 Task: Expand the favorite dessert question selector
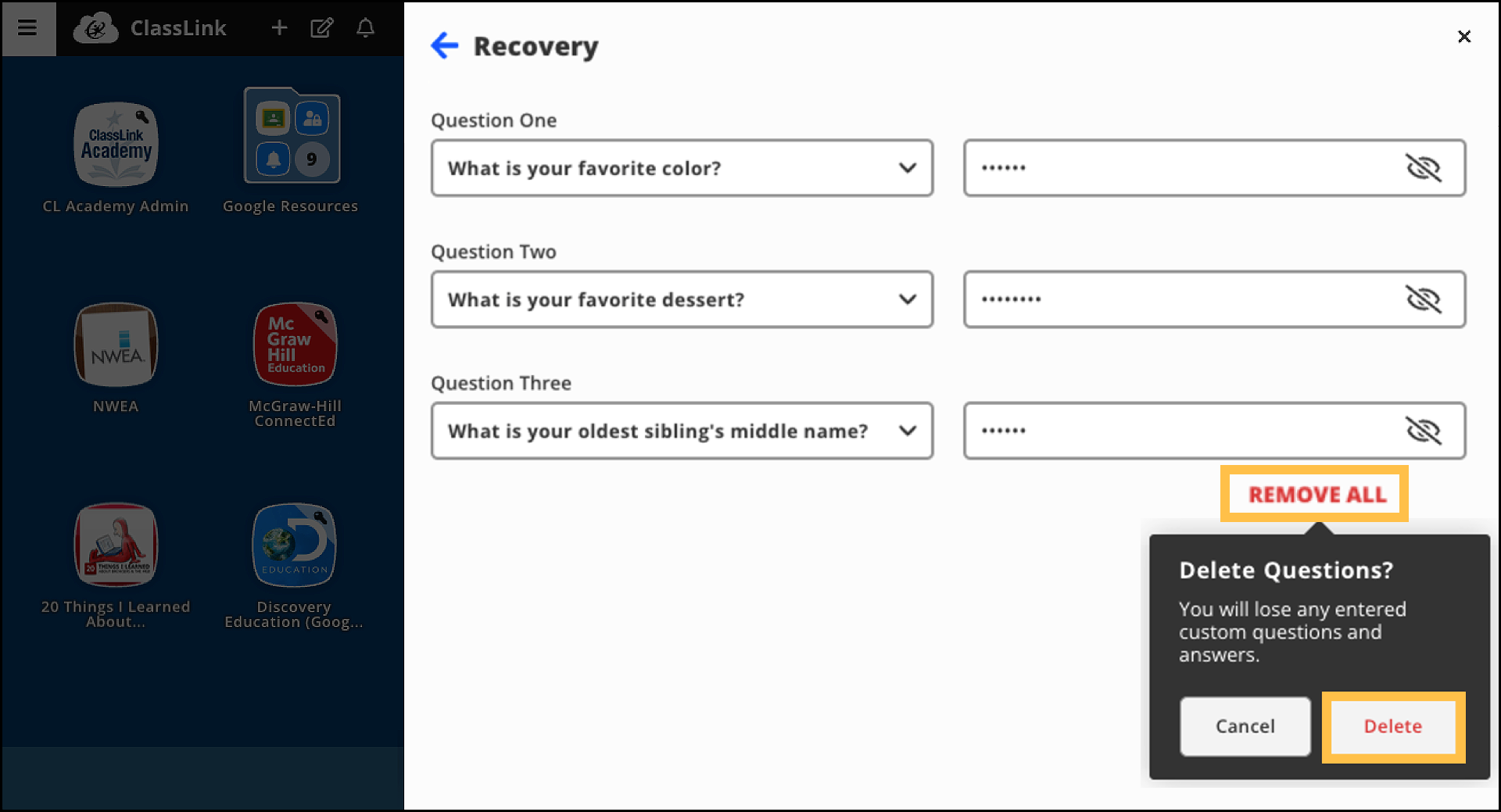click(x=908, y=299)
